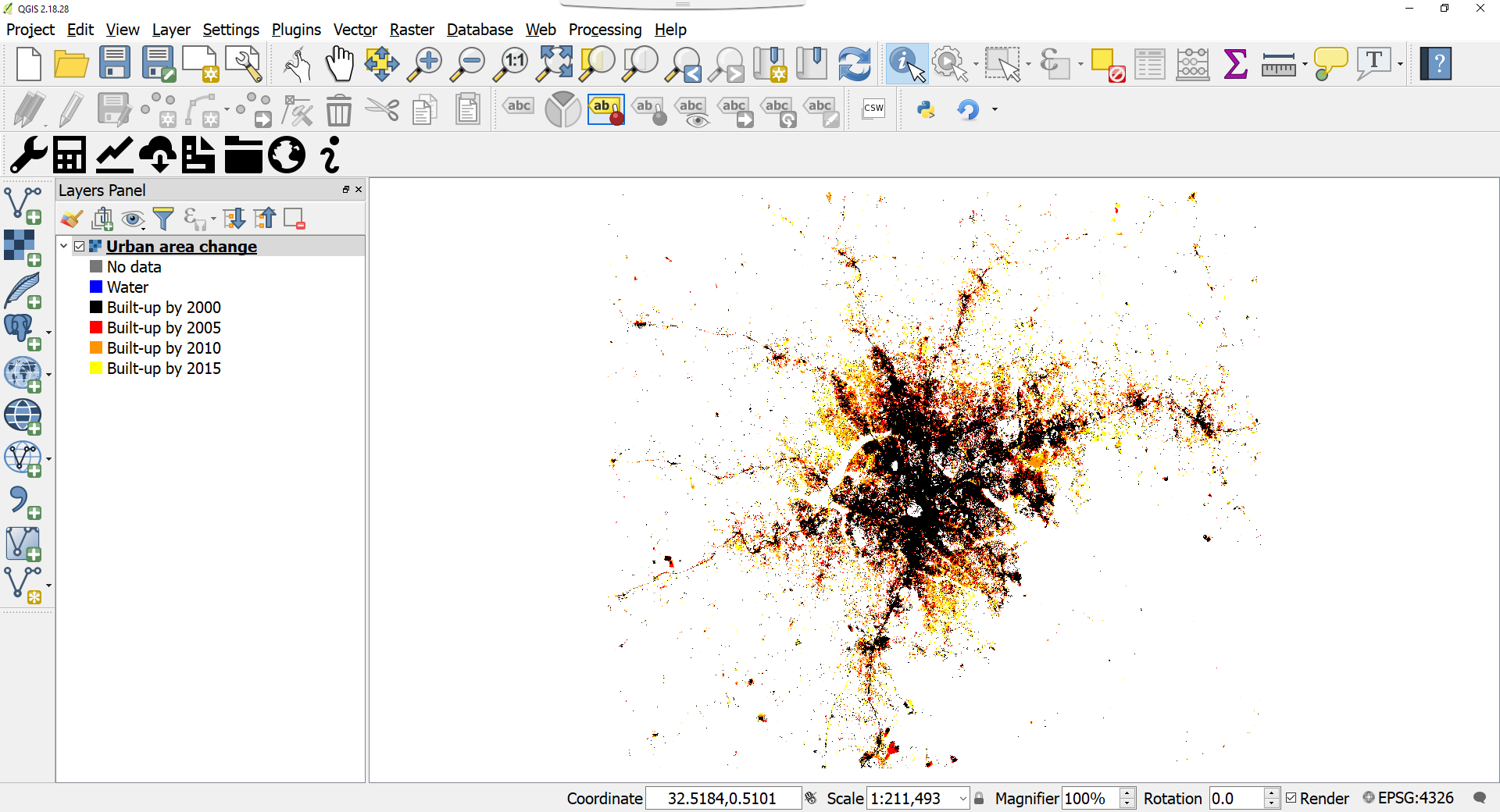1500x812 pixels.
Task: Open the measure tool dropdown arrow
Action: (1305, 65)
